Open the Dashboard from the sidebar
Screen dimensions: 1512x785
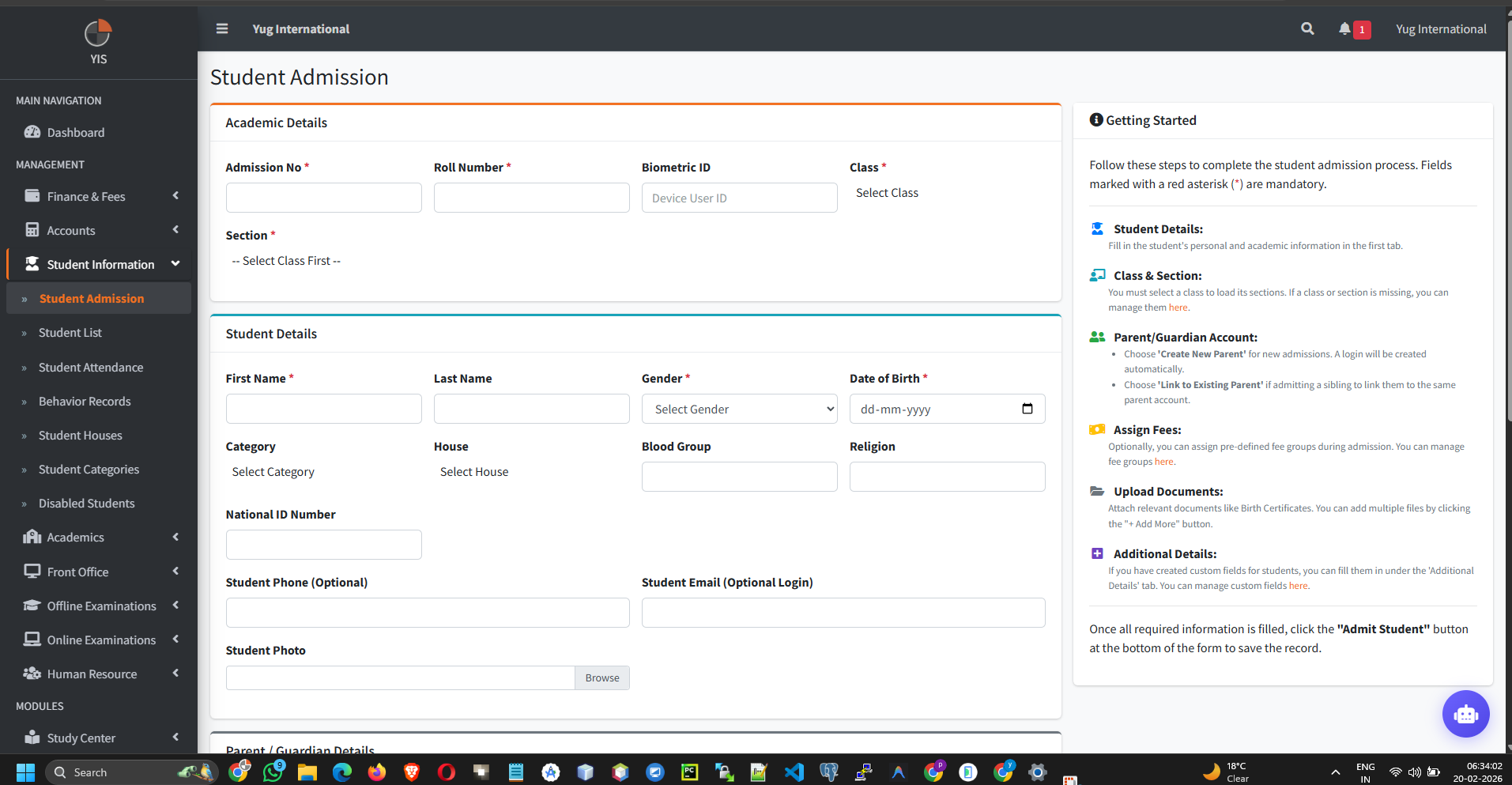click(75, 132)
